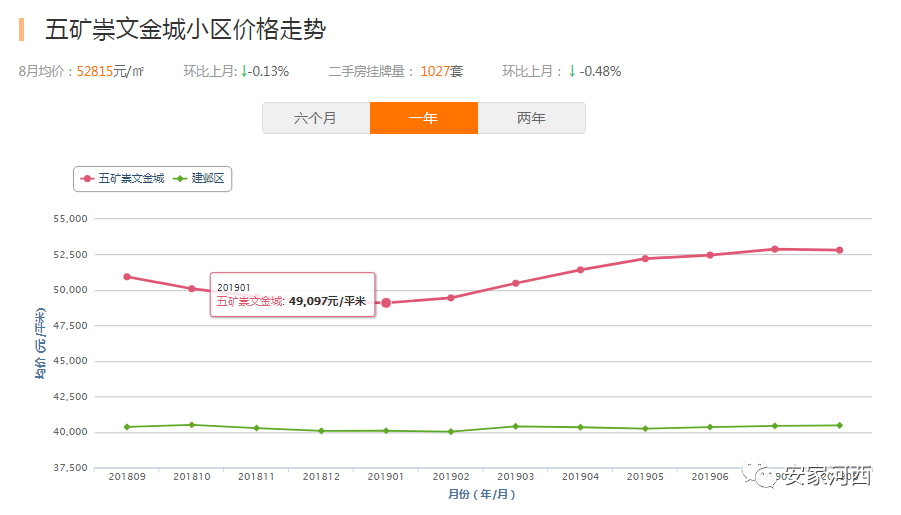Image resolution: width=901 pixels, height=515 pixels.
Task: Click the 201902 green data point
Action: coord(451,432)
